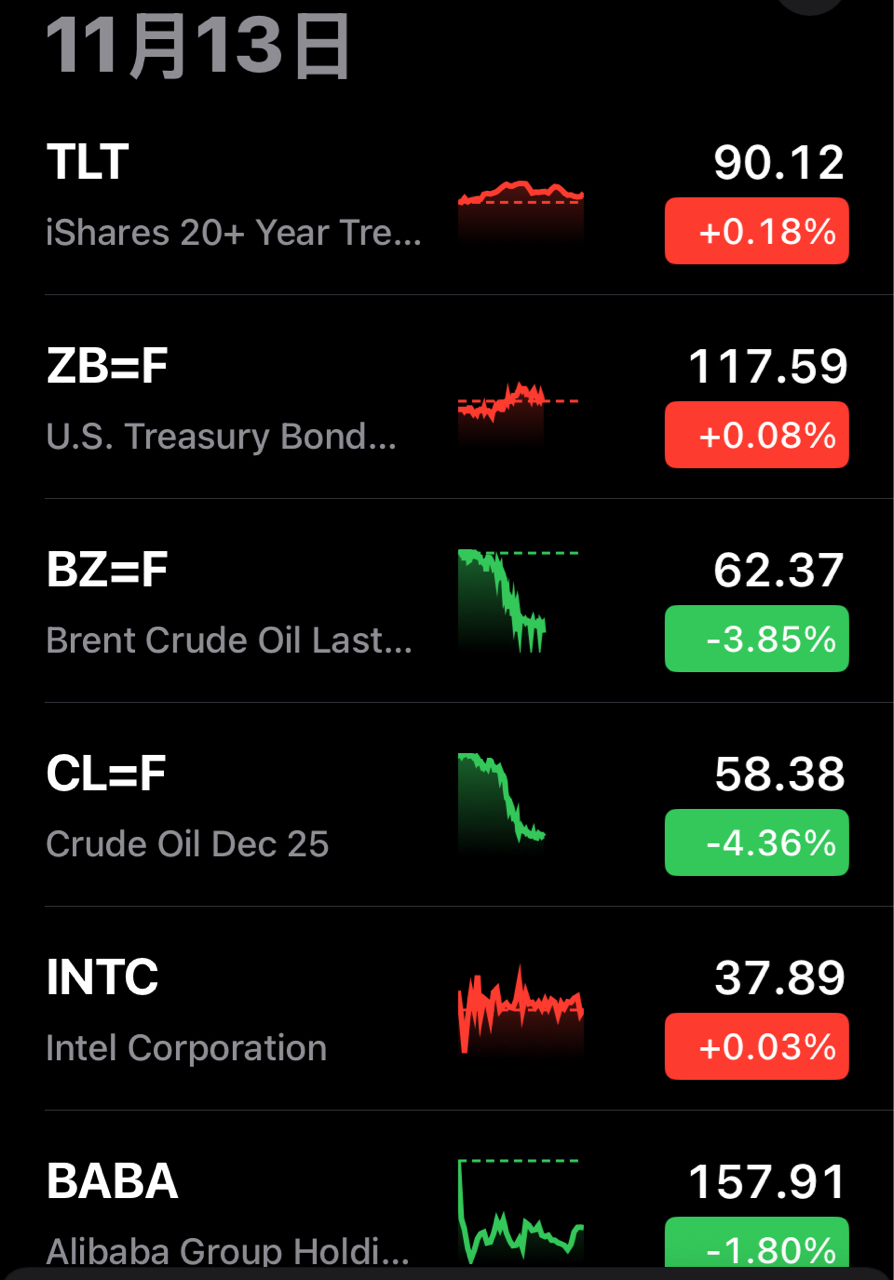Open the Crude Oil Dec 25 label

[187, 844]
